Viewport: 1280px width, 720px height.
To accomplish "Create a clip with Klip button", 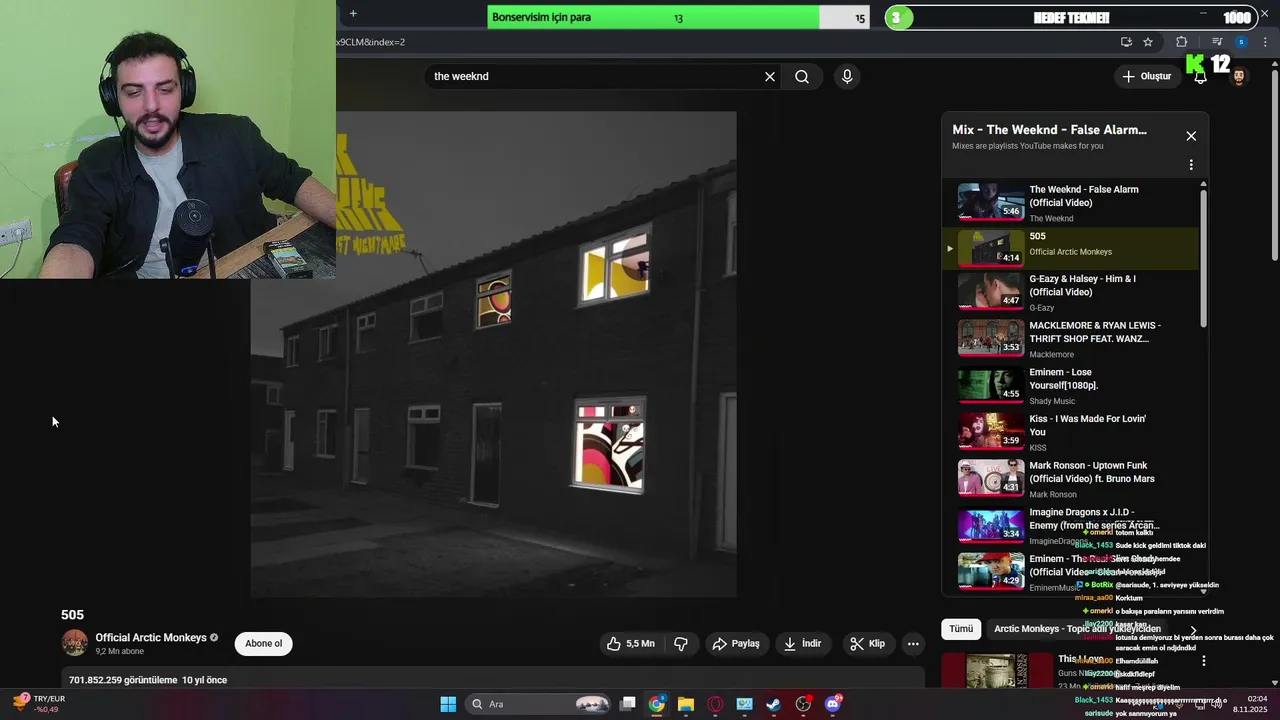I will (867, 644).
